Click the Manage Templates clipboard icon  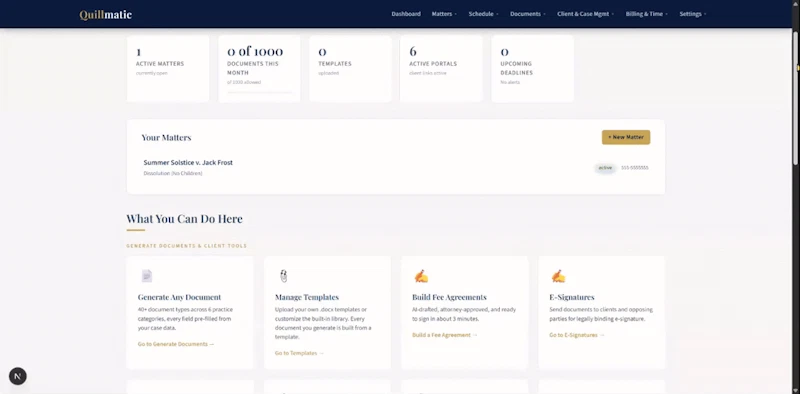tap(284, 276)
